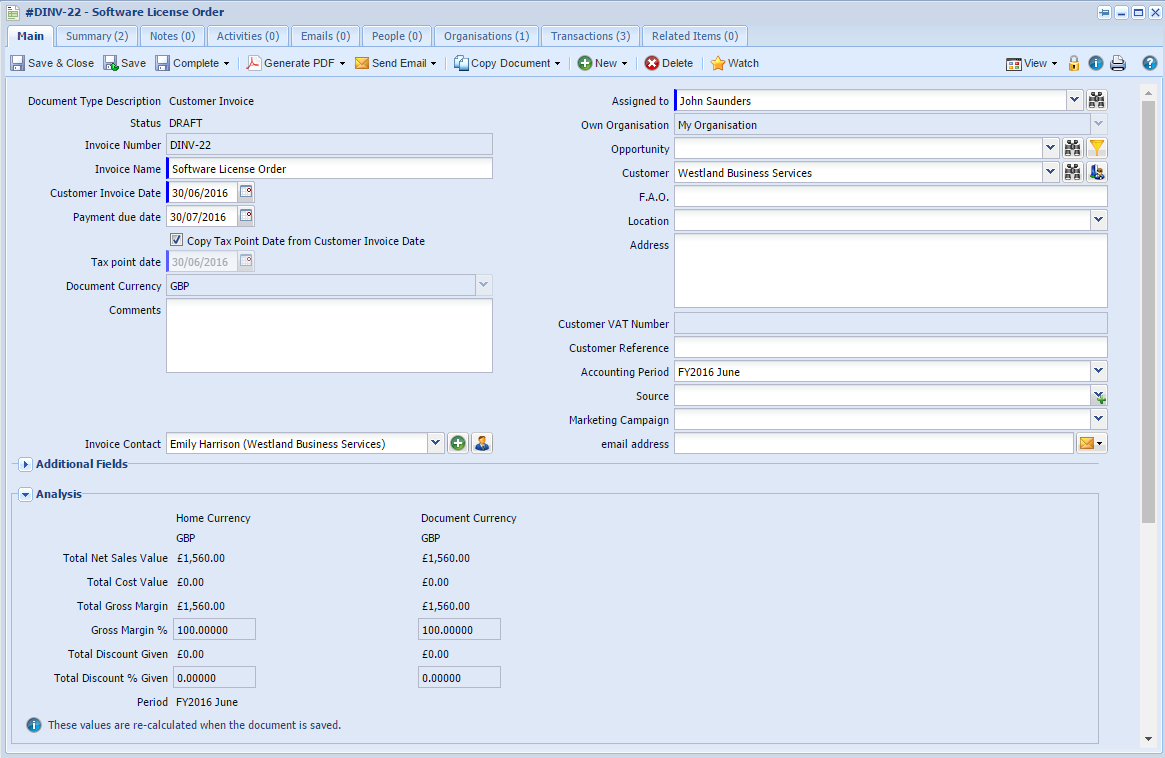The height and width of the screenshot is (758, 1165).
Task: Click into the email address field
Action: 874,444
